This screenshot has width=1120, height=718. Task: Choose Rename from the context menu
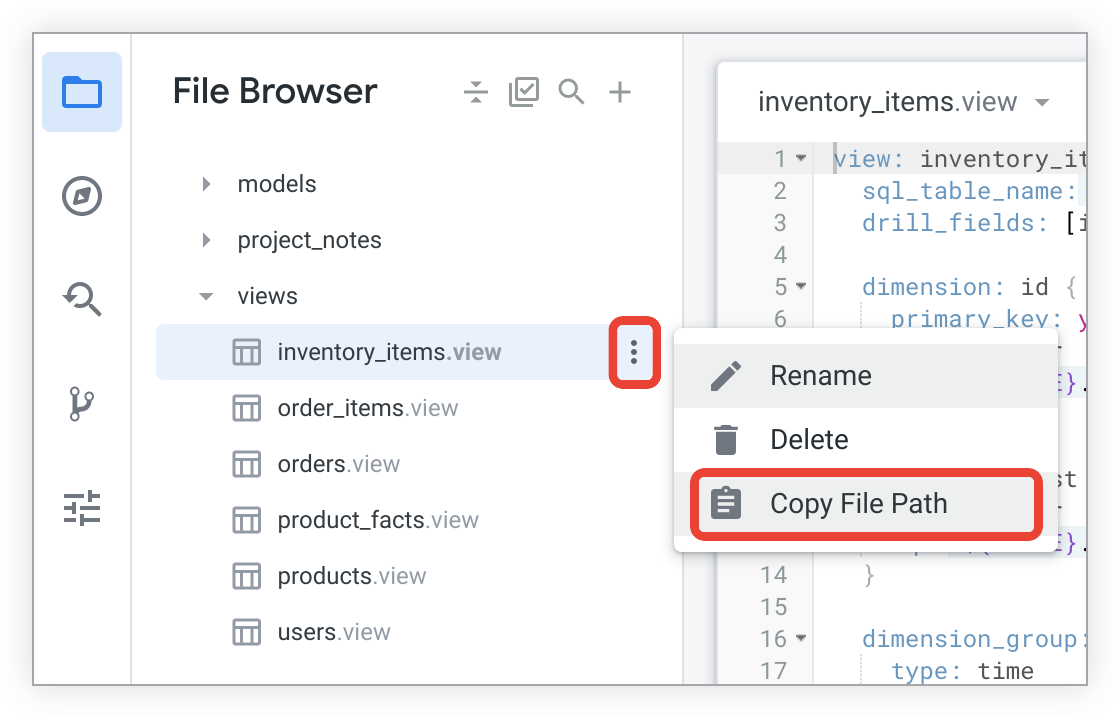(820, 376)
